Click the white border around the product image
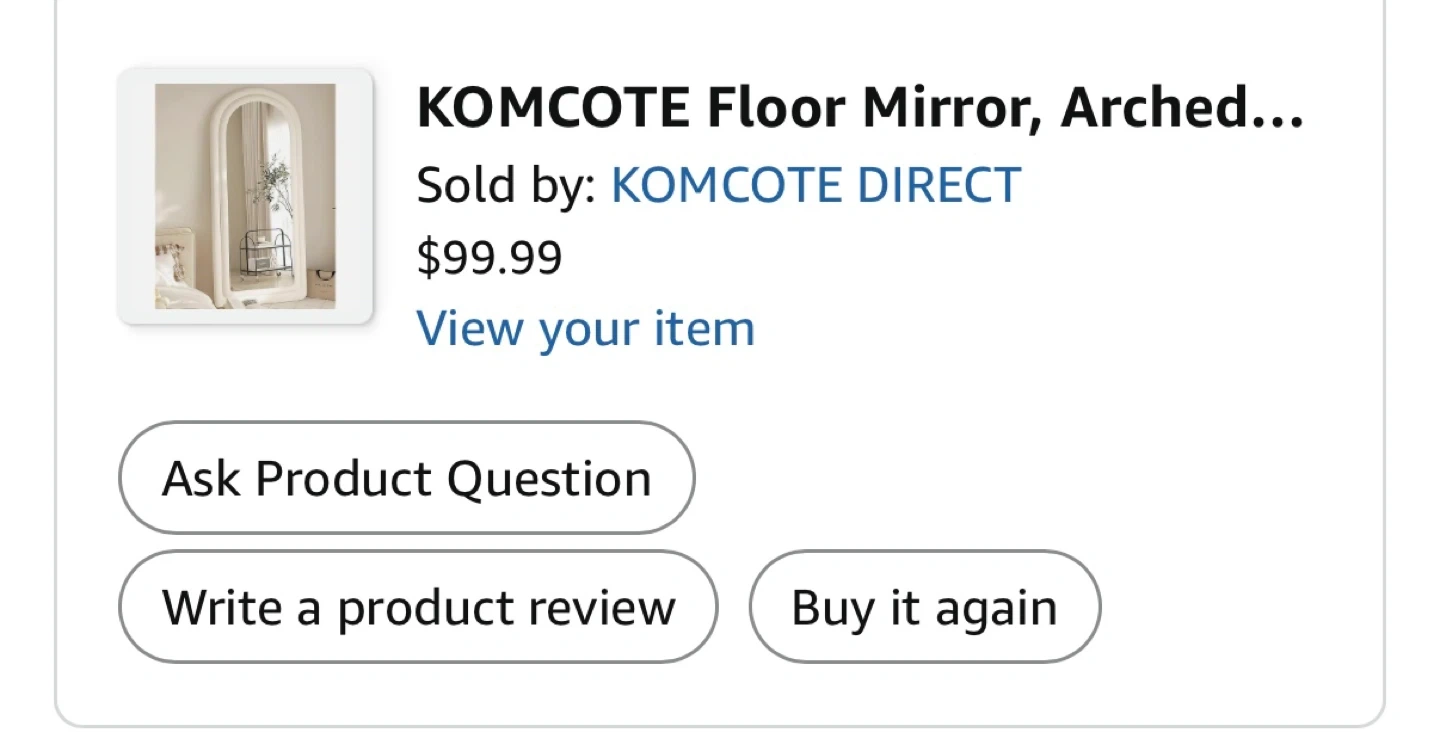 coord(136,196)
